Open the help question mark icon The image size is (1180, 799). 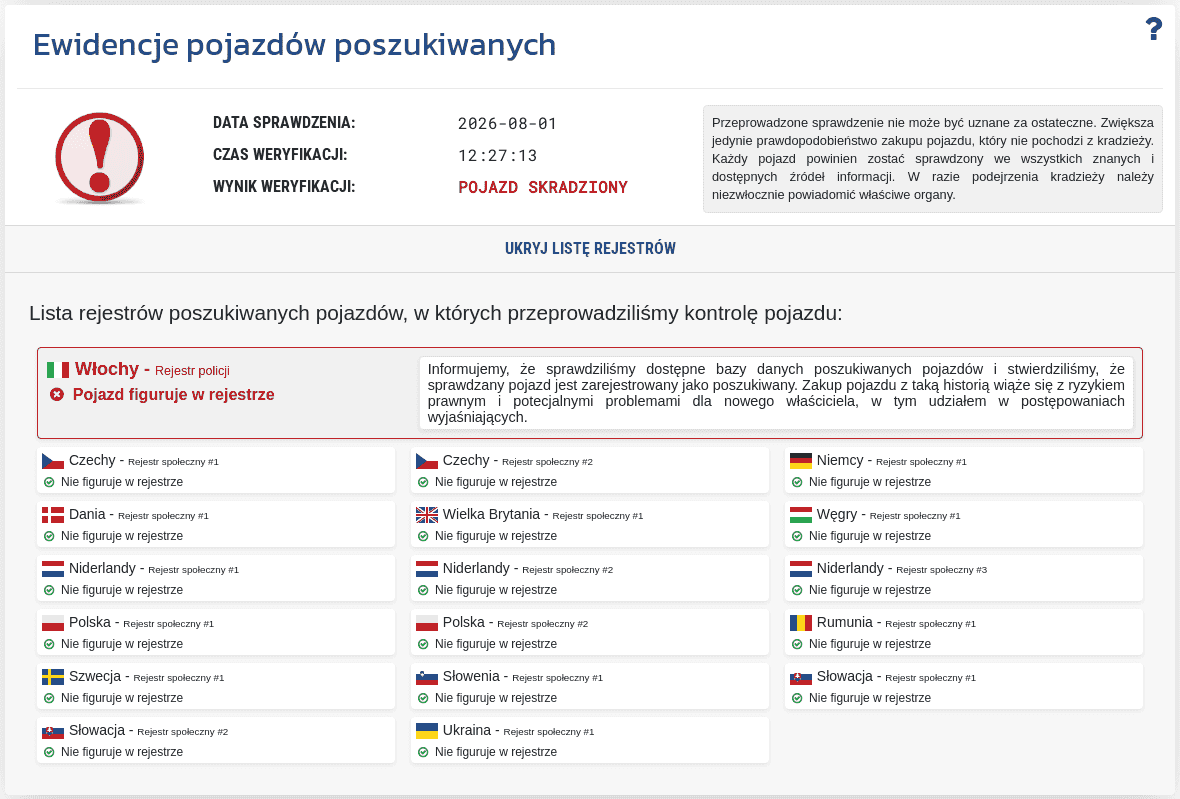point(1154,29)
